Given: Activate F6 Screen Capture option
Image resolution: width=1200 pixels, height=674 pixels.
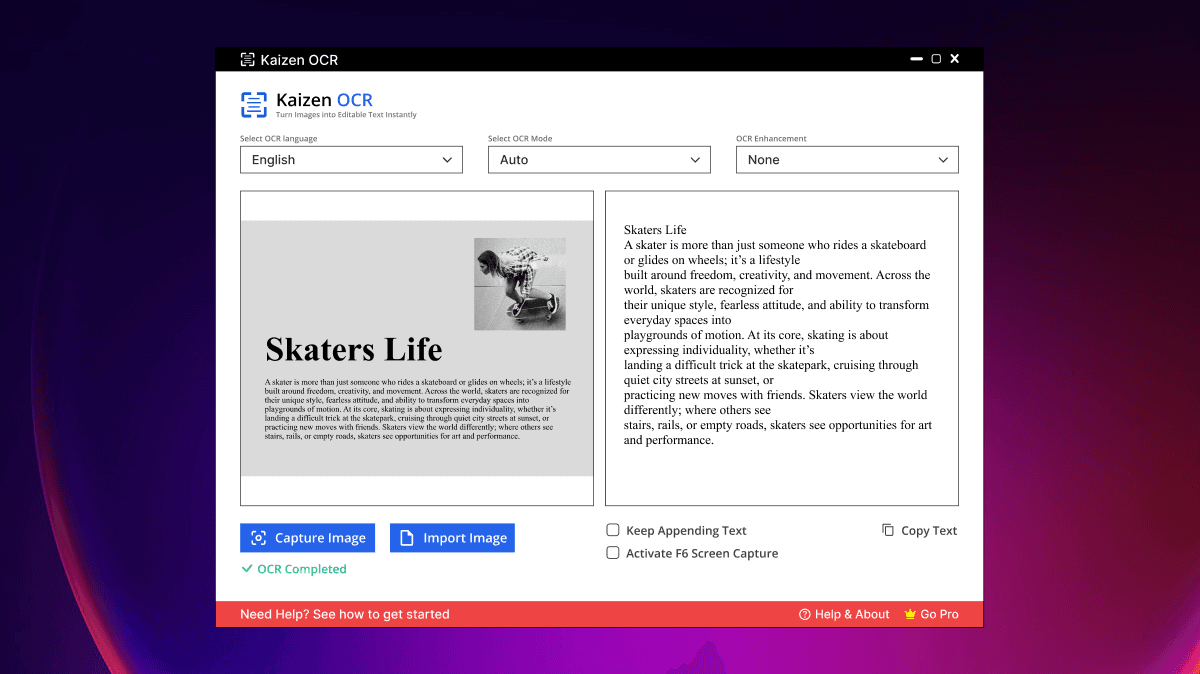Looking at the screenshot, I should 613,552.
